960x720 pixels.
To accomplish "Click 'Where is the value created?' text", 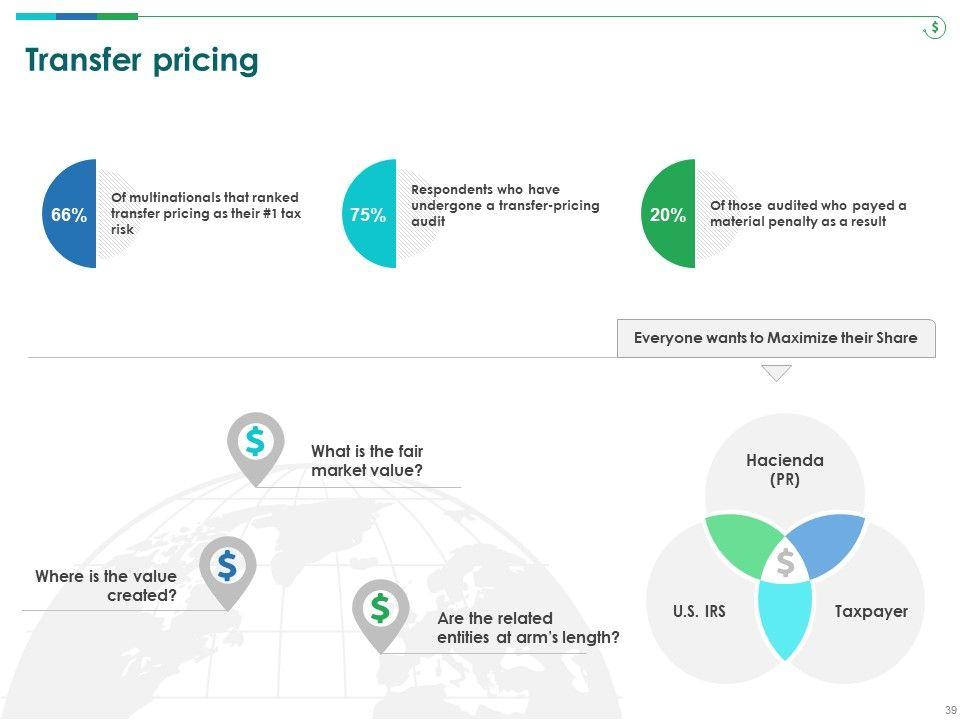I will point(106,586).
